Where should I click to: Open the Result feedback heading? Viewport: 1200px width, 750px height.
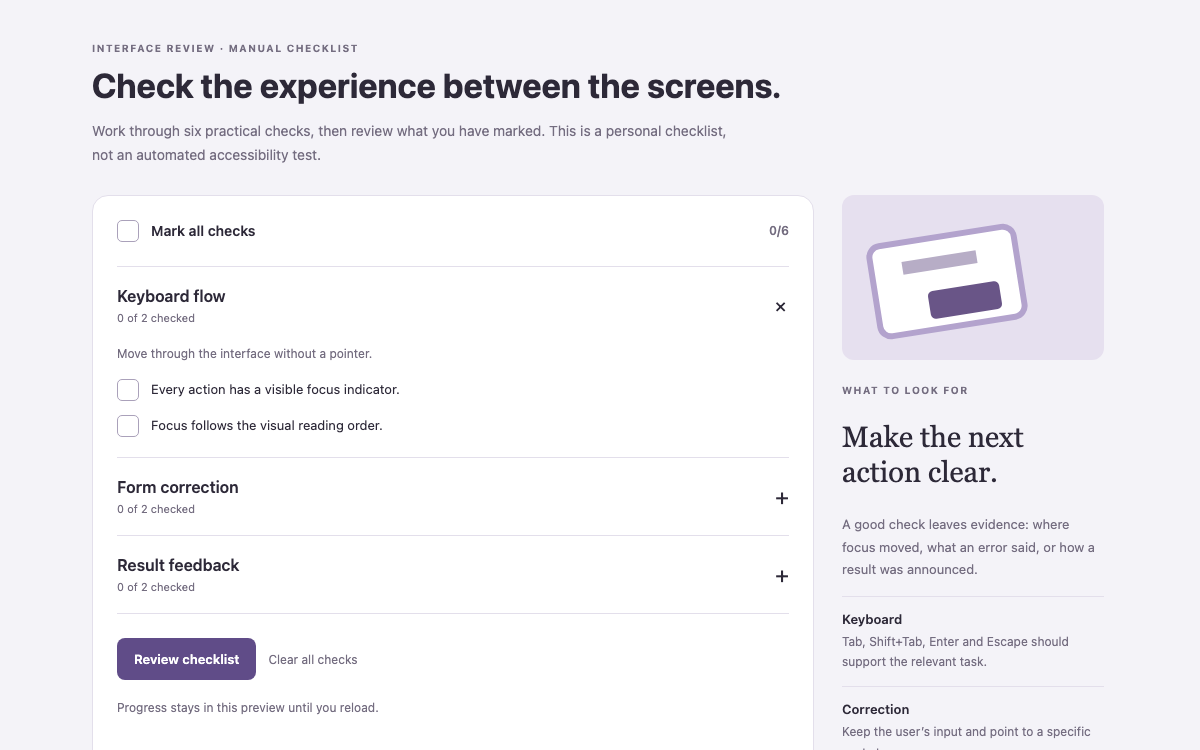178,565
